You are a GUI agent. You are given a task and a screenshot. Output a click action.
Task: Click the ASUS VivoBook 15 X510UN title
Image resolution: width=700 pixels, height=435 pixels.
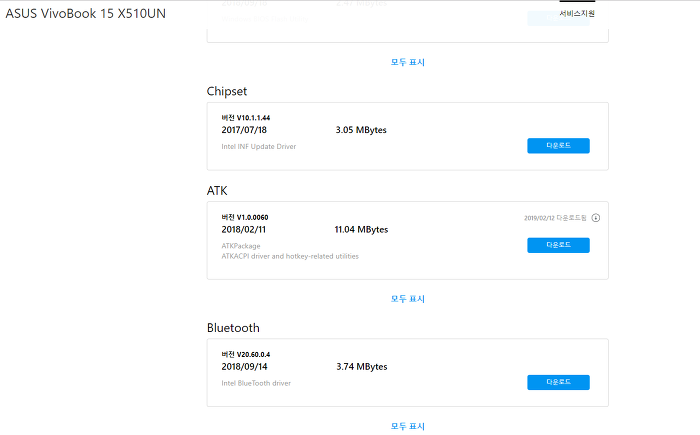[x=85, y=13]
